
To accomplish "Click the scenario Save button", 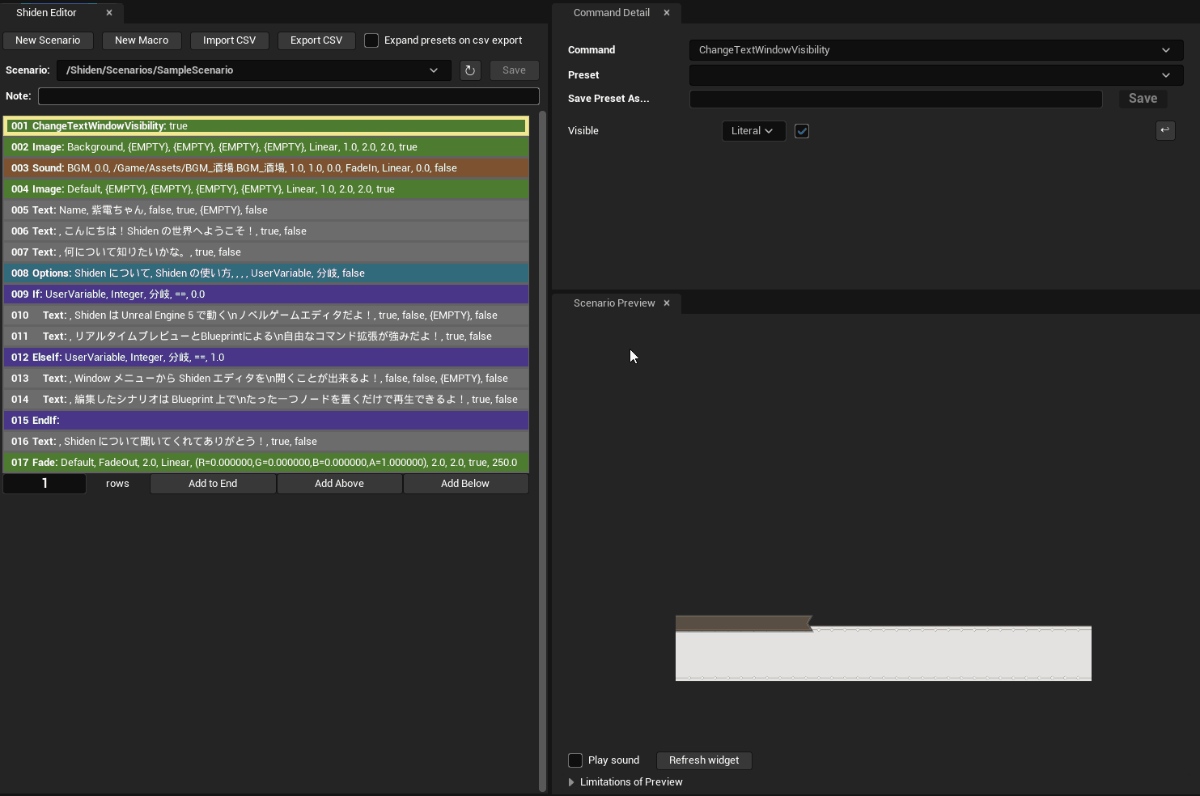I will (514, 70).
